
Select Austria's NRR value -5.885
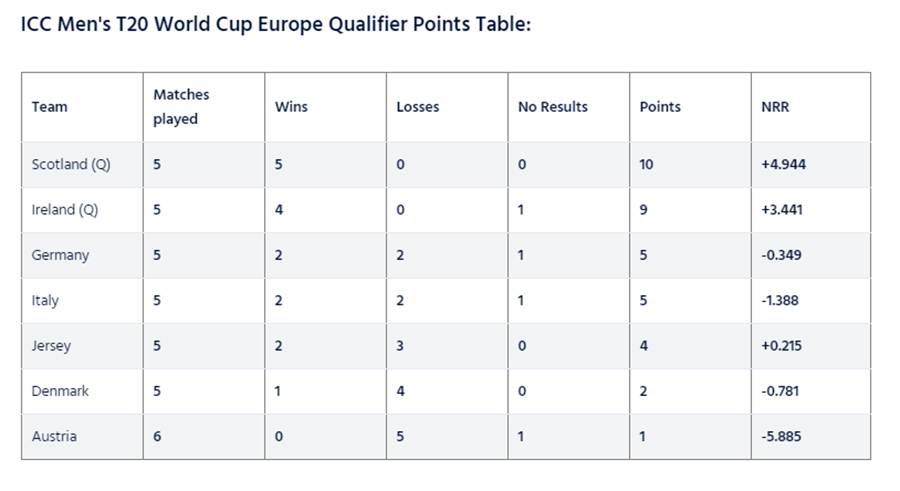click(x=781, y=436)
